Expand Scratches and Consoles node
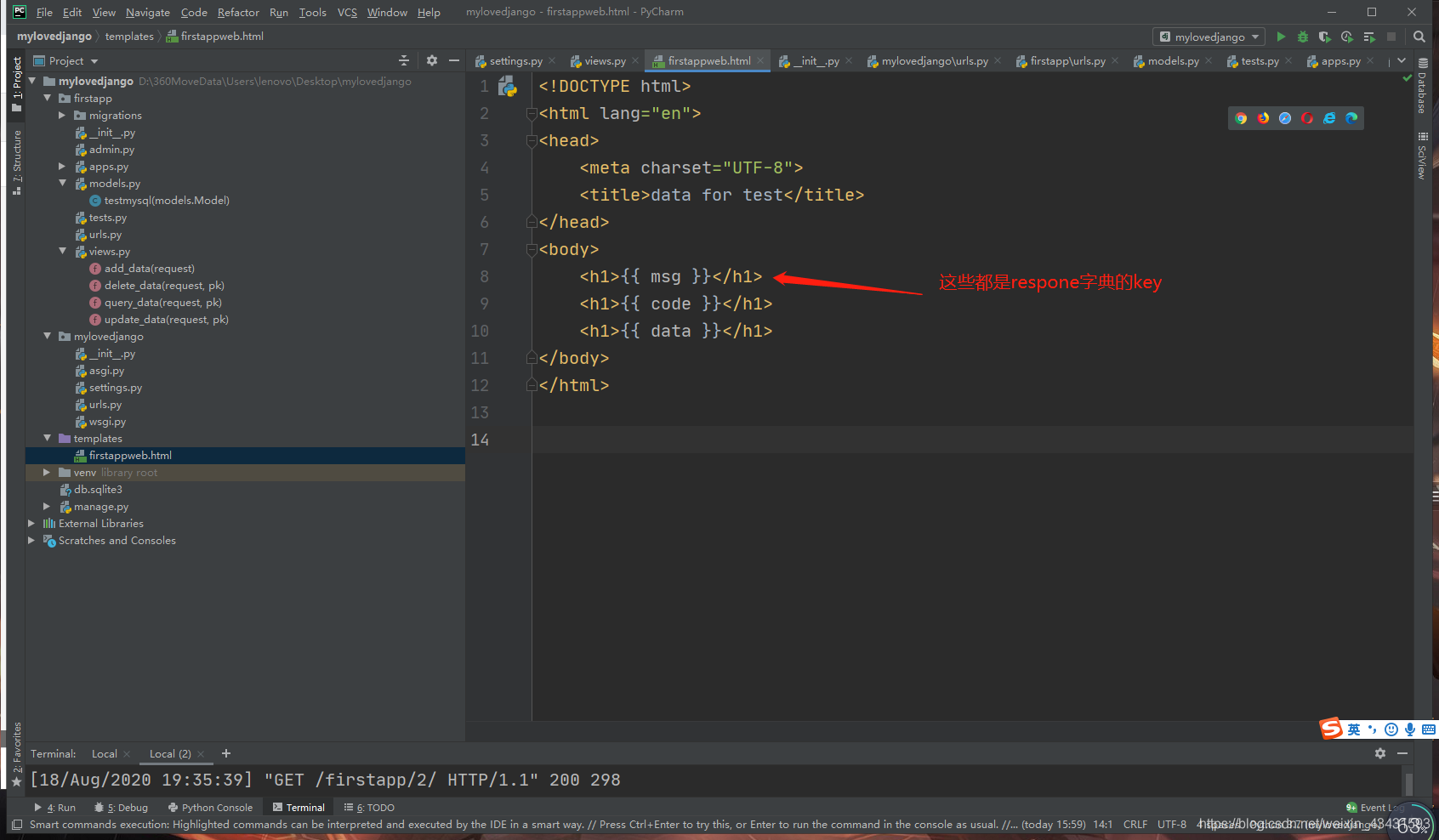This screenshot has width=1439, height=840. pyautogui.click(x=31, y=541)
